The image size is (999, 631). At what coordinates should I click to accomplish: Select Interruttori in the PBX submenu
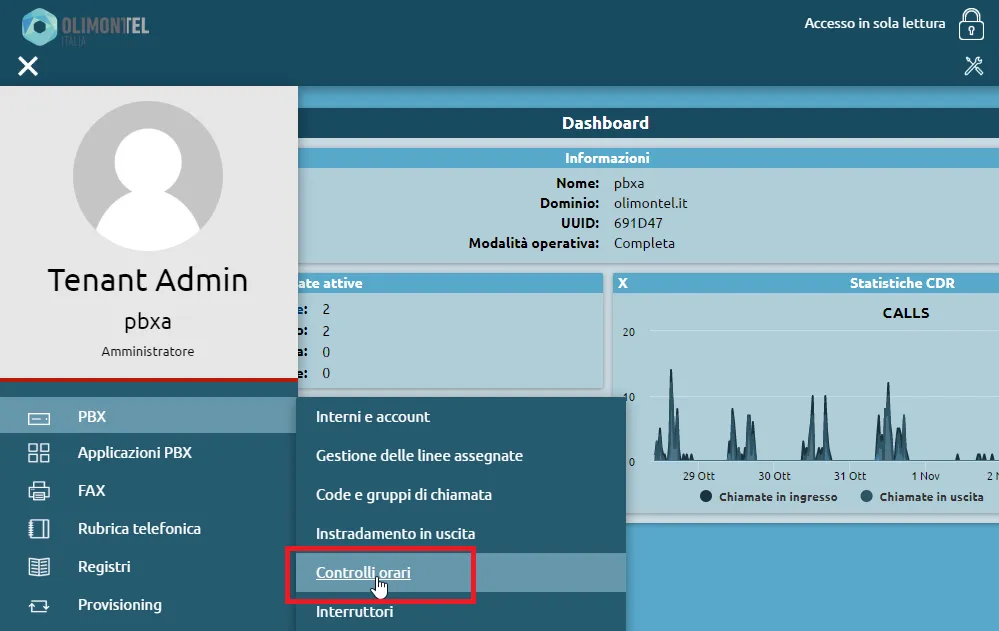354,612
